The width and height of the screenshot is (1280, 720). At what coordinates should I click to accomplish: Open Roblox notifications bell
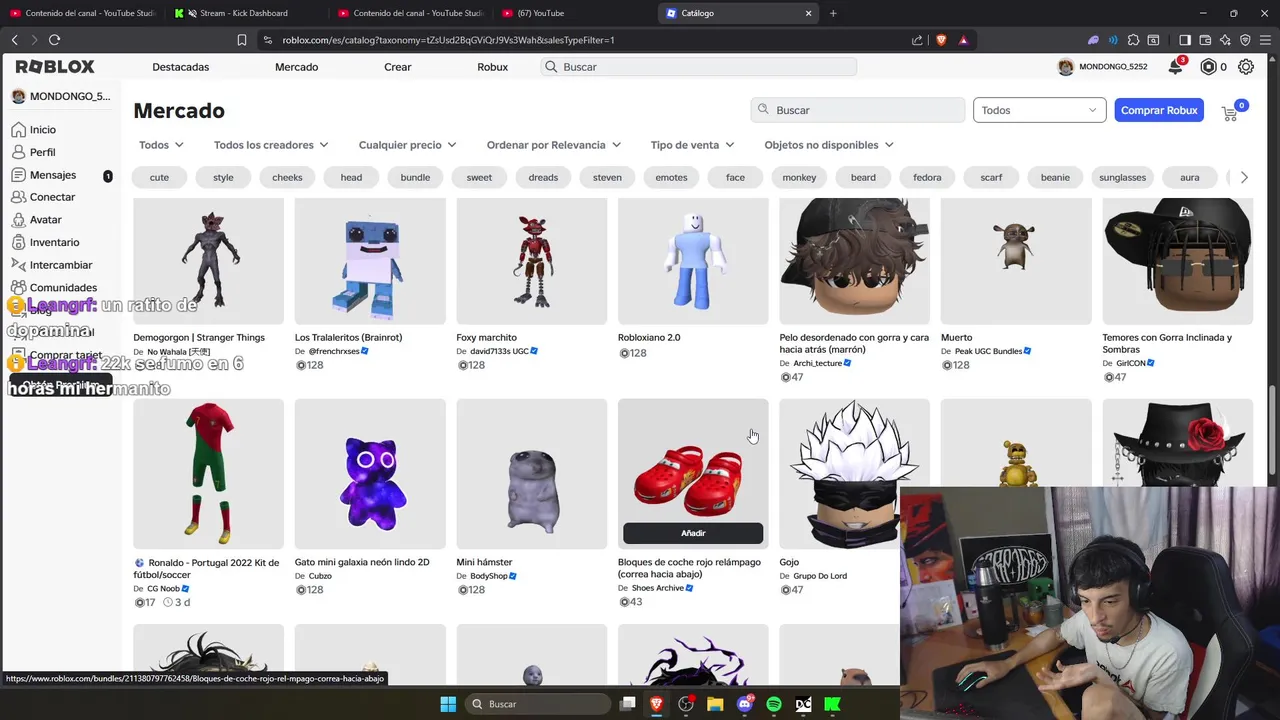[1175, 67]
